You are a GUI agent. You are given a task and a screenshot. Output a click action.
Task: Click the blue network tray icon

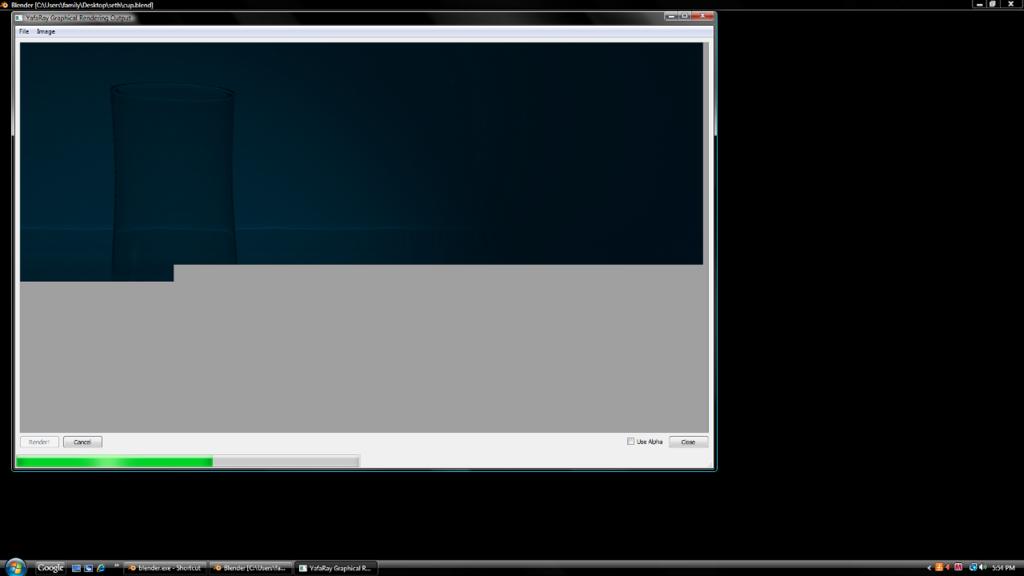[x=972, y=568]
